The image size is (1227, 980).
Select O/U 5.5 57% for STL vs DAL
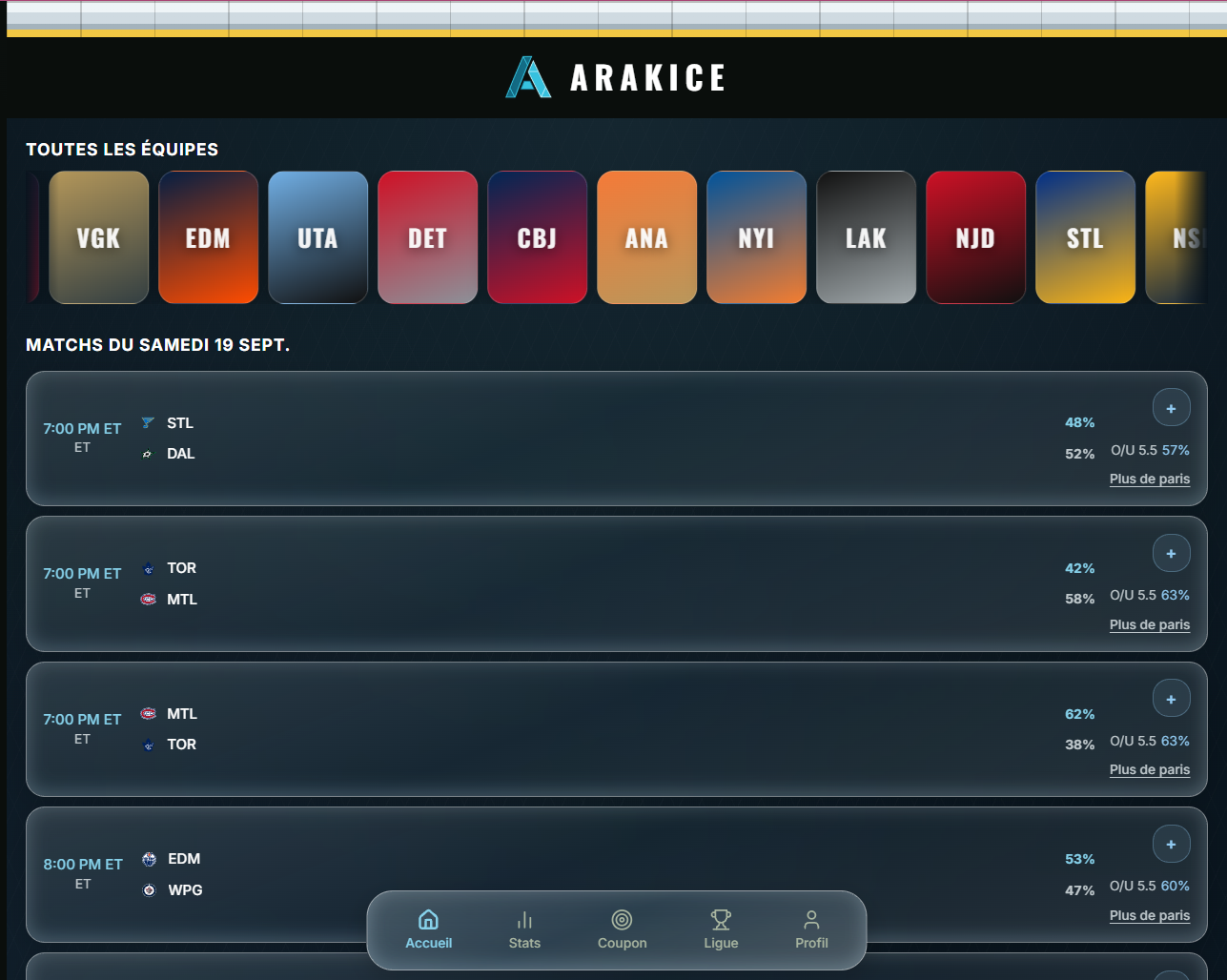pos(1150,450)
